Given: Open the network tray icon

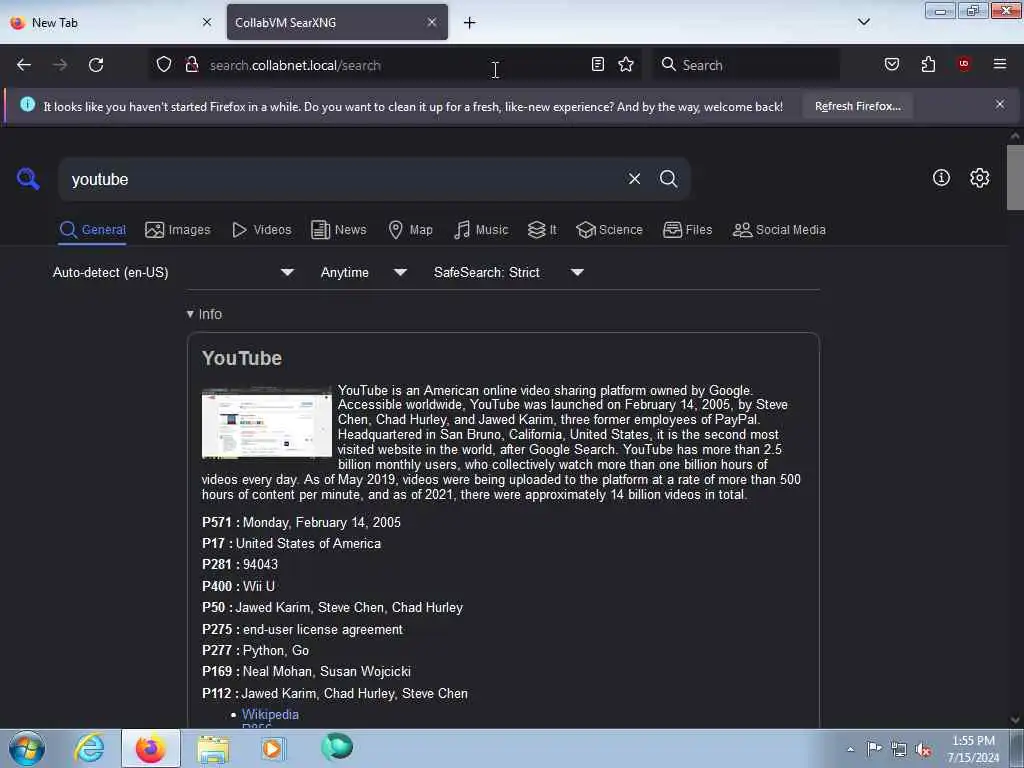Looking at the screenshot, I should pos(899,749).
